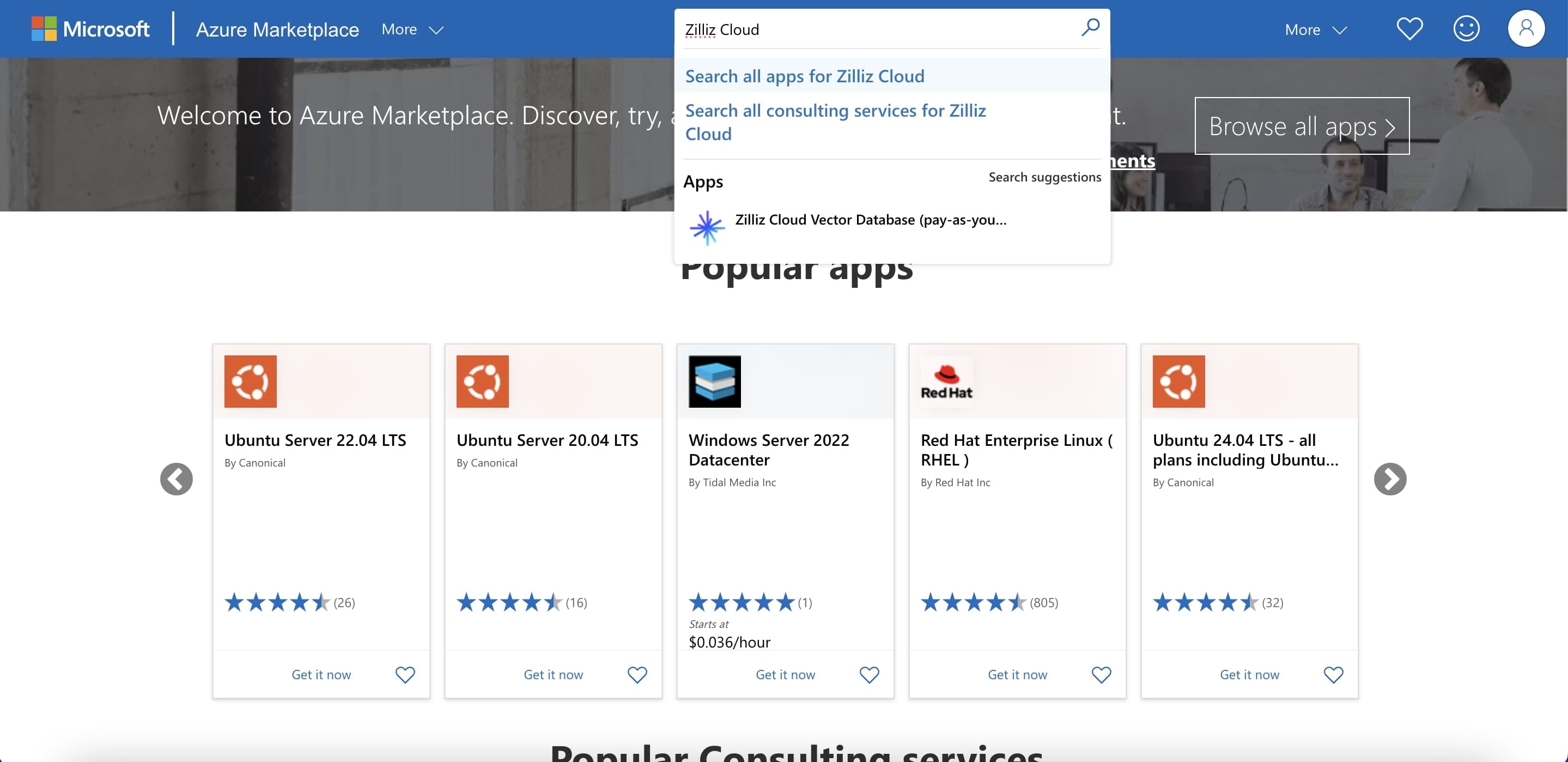The image size is (1568, 762).
Task: Open Ubuntu 24.04 LTS all plans title
Action: (1245, 450)
